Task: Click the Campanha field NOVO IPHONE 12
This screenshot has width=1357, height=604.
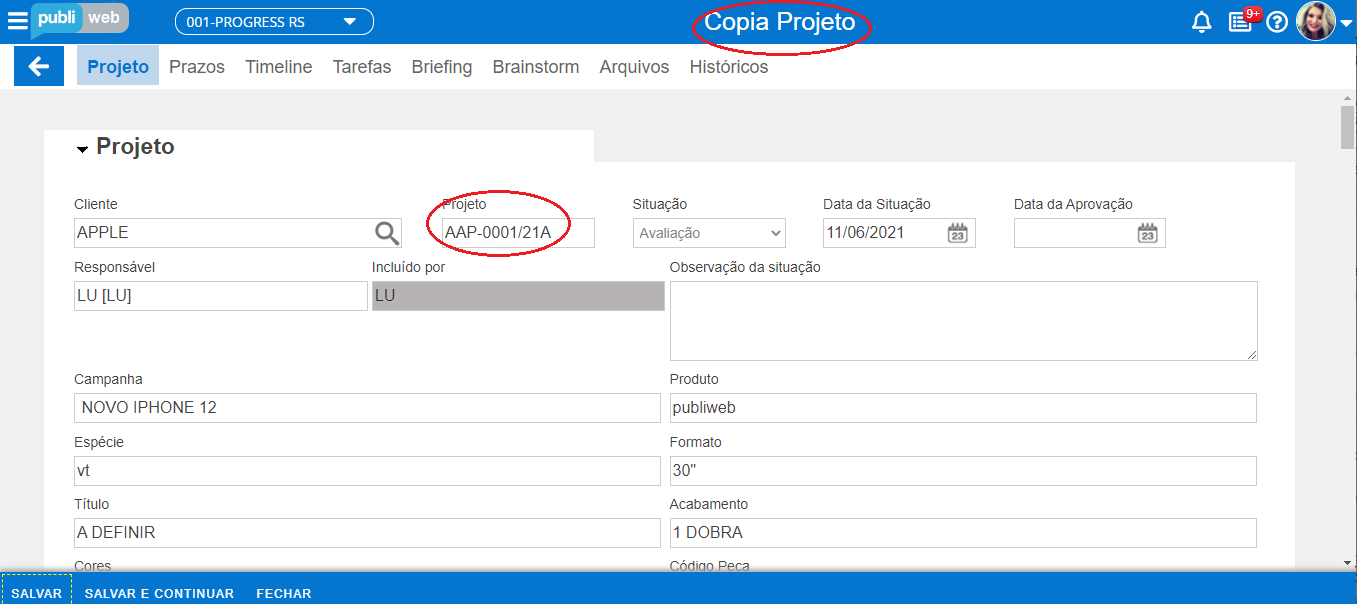Action: [367, 408]
